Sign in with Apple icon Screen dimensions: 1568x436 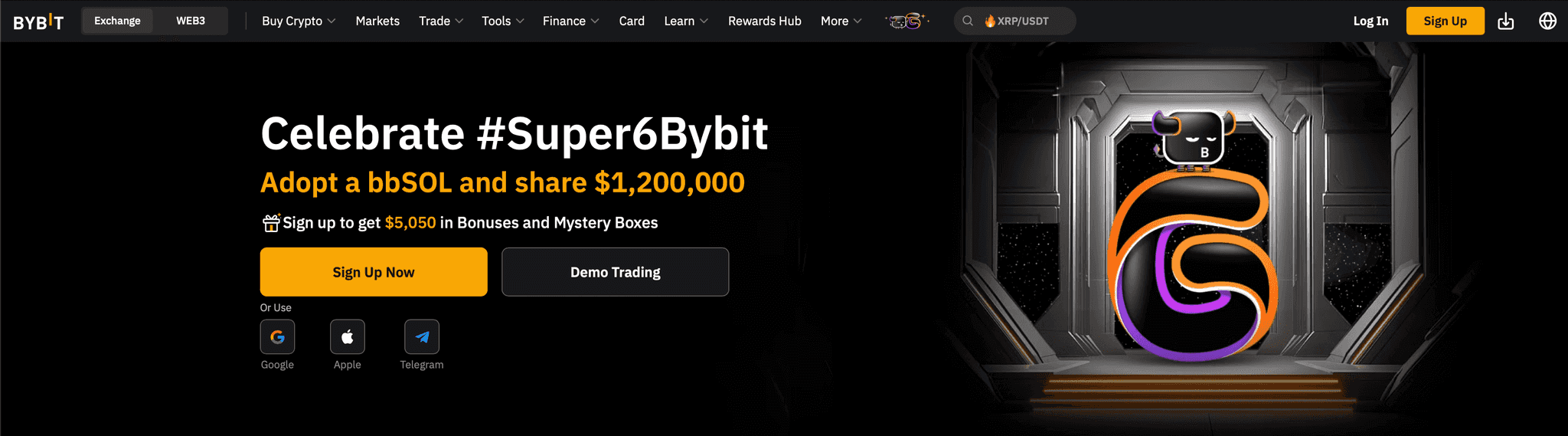pyautogui.click(x=347, y=336)
